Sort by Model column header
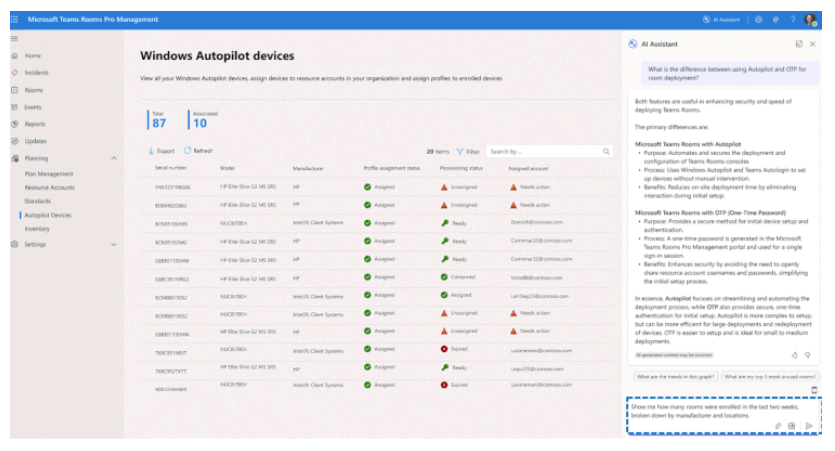Image resolution: width=835 pixels, height=451 pixels. pos(227,168)
